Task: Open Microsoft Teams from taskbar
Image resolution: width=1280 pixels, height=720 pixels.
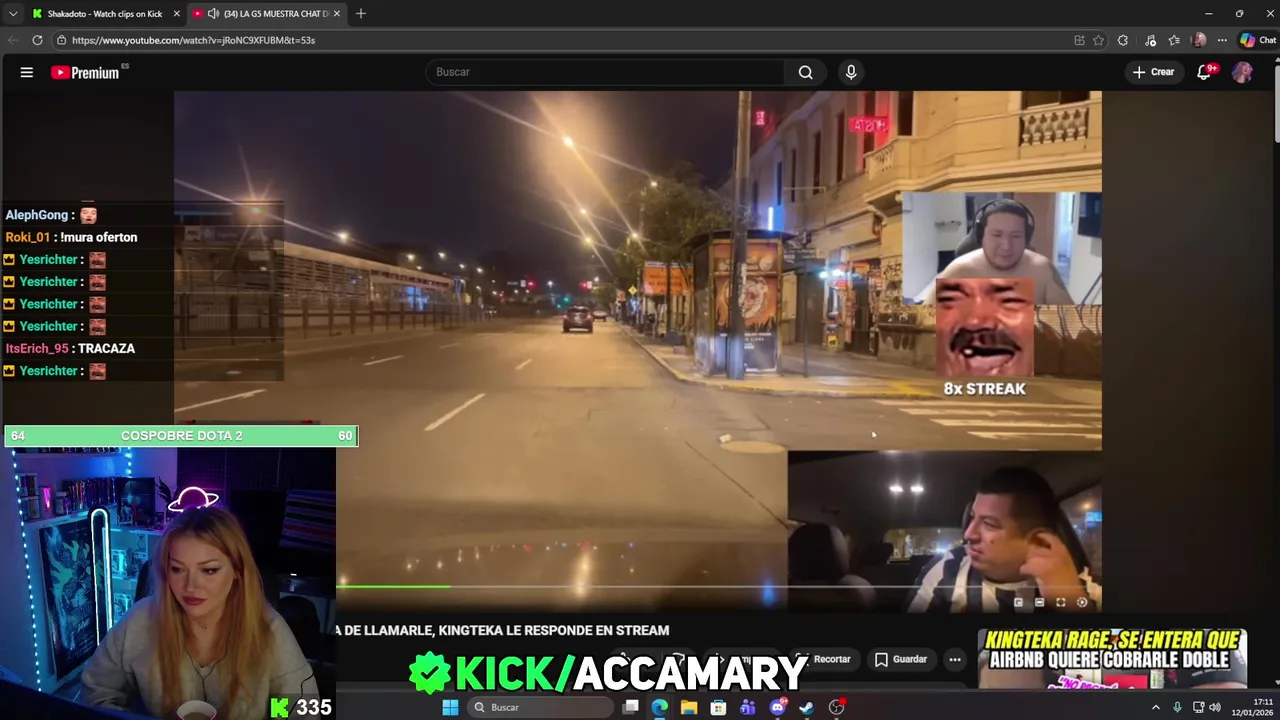Action: (x=748, y=707)
